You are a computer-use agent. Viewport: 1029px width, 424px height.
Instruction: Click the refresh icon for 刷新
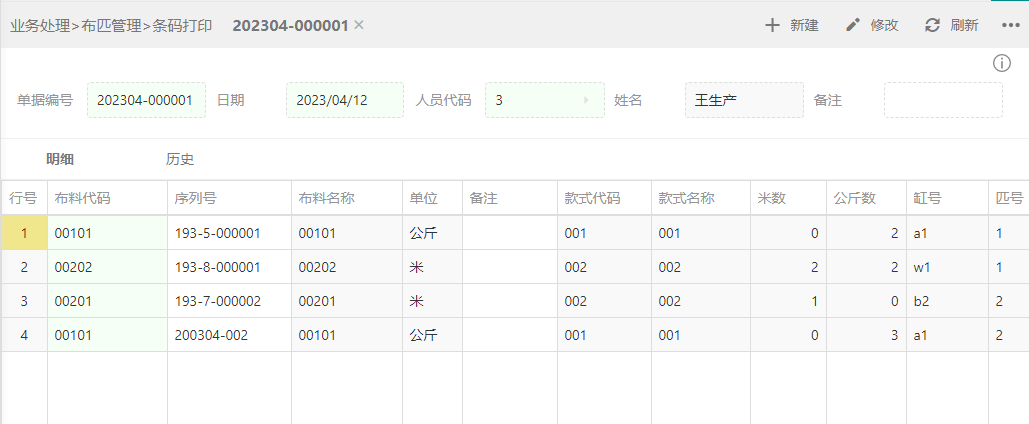(x=932, y=25)
